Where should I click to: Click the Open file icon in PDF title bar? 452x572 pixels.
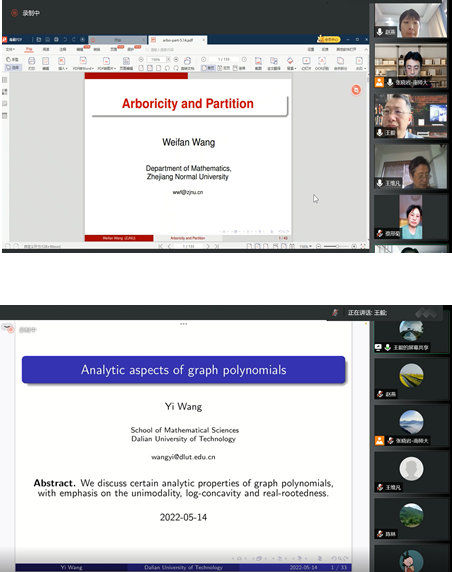click(39, 39)
